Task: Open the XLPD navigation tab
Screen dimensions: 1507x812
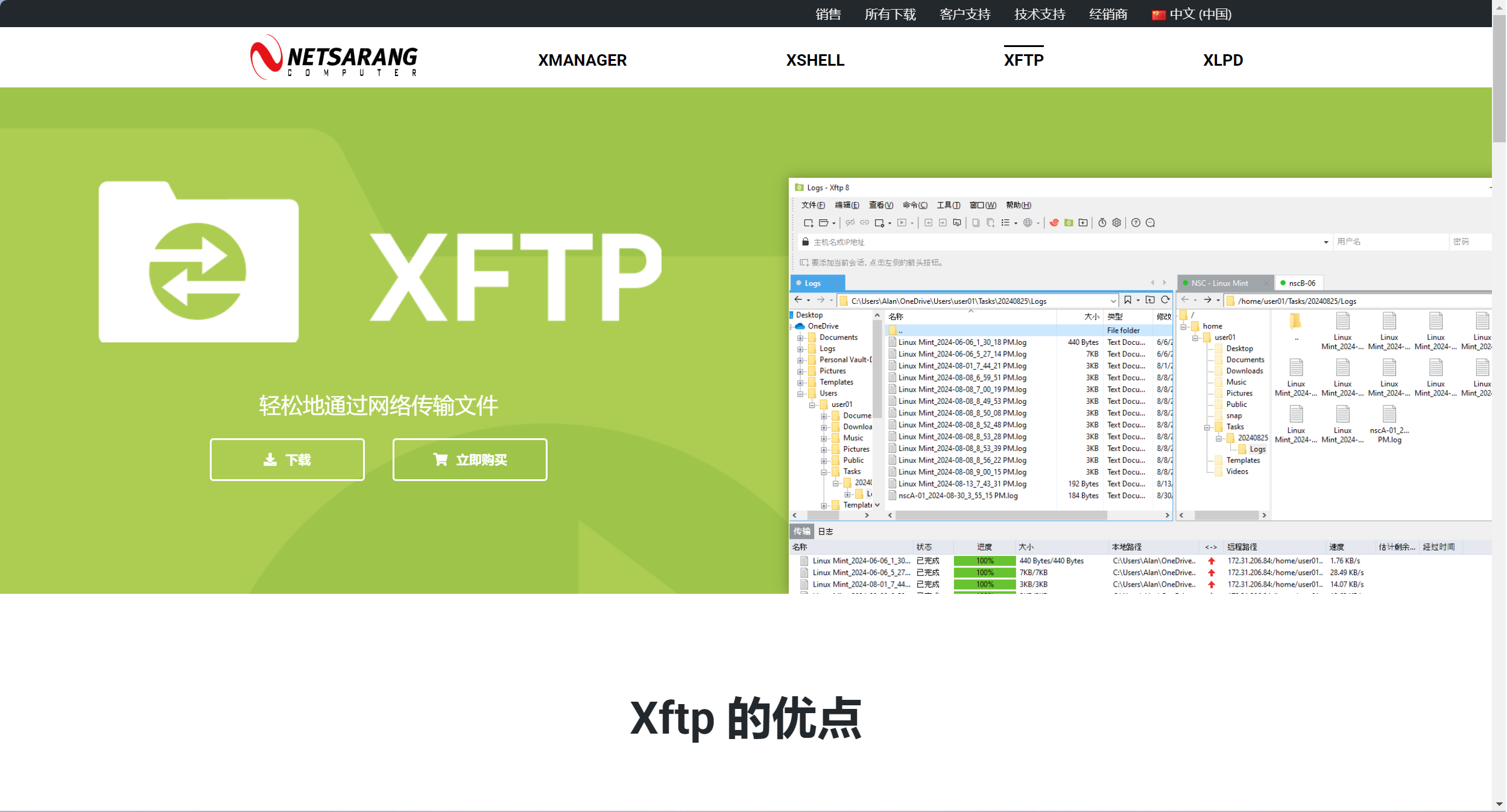Action: pyautogui.click(x=1222, y=60)
